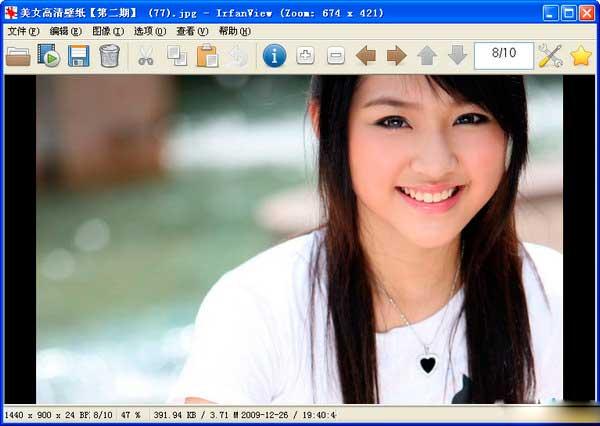Click the '47 %' zoom value in status bar

(130, 415)
